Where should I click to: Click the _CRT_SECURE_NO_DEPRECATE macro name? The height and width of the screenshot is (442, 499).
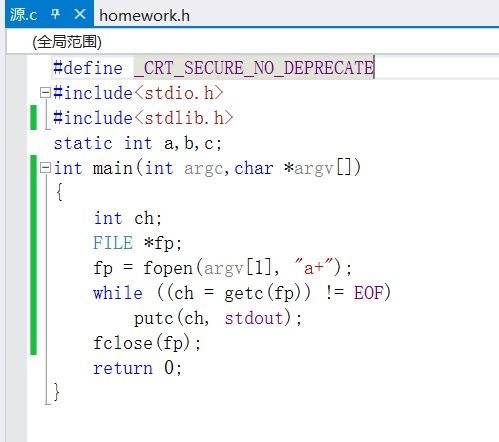[254, 68]
